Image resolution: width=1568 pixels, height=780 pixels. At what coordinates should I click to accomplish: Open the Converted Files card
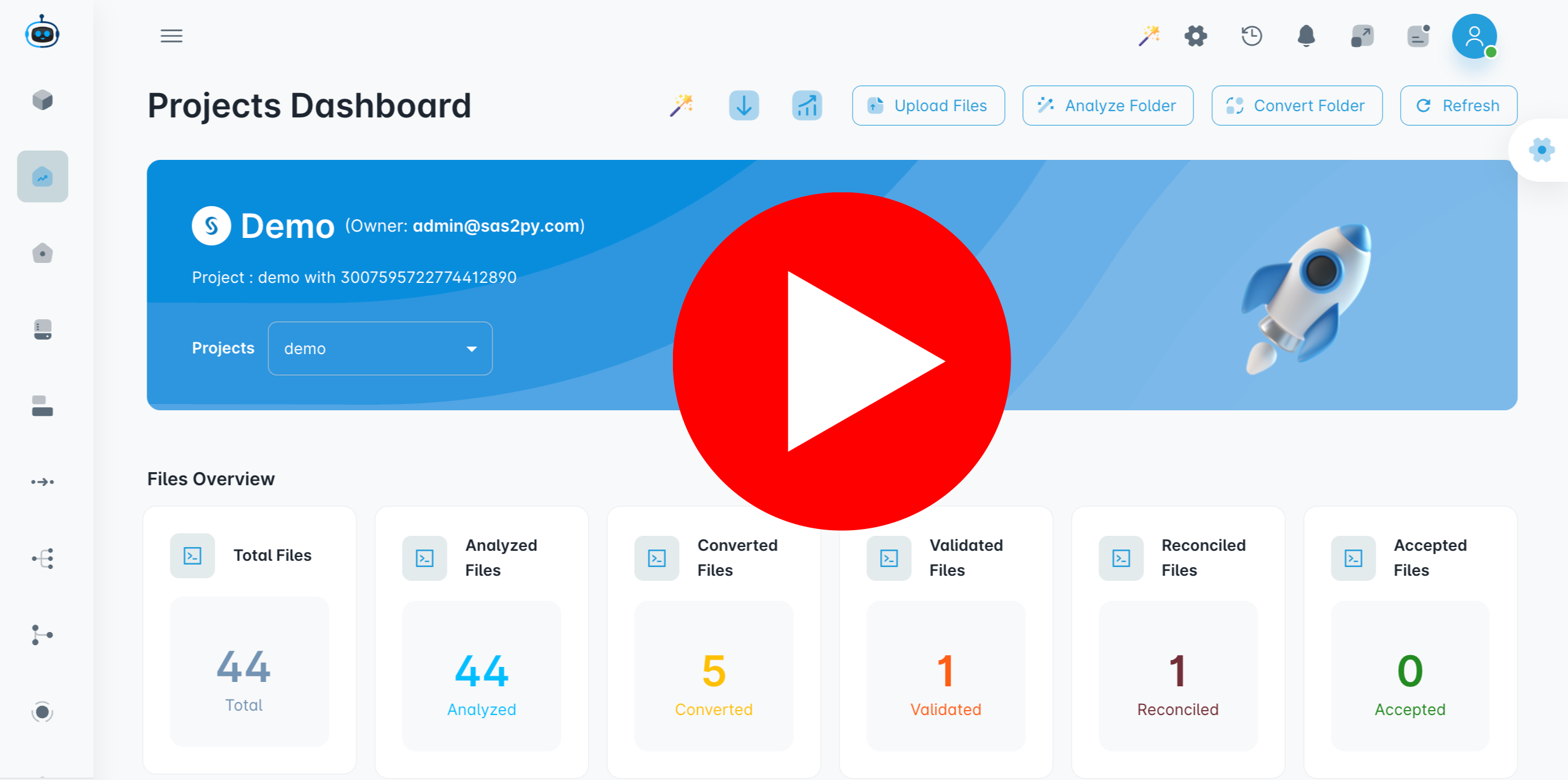(x=713, y=641)
